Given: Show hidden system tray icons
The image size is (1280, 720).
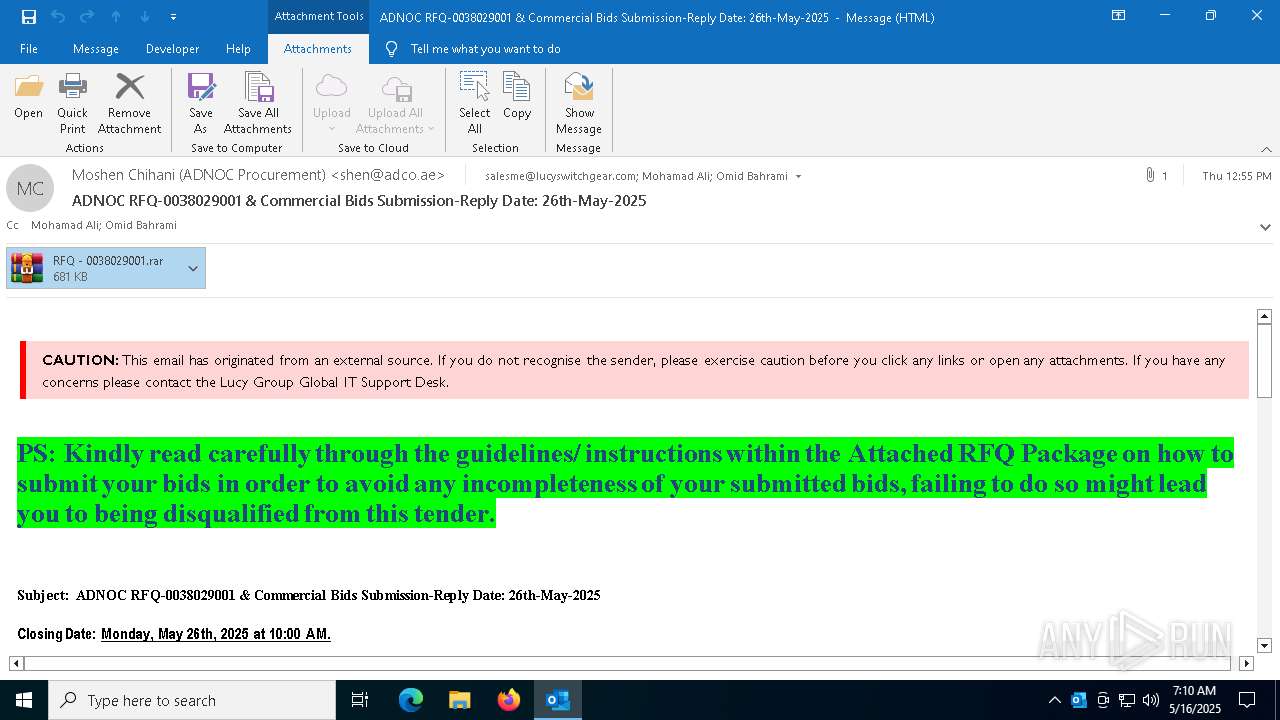Looking at the screenshot, I should [1055, 700].
